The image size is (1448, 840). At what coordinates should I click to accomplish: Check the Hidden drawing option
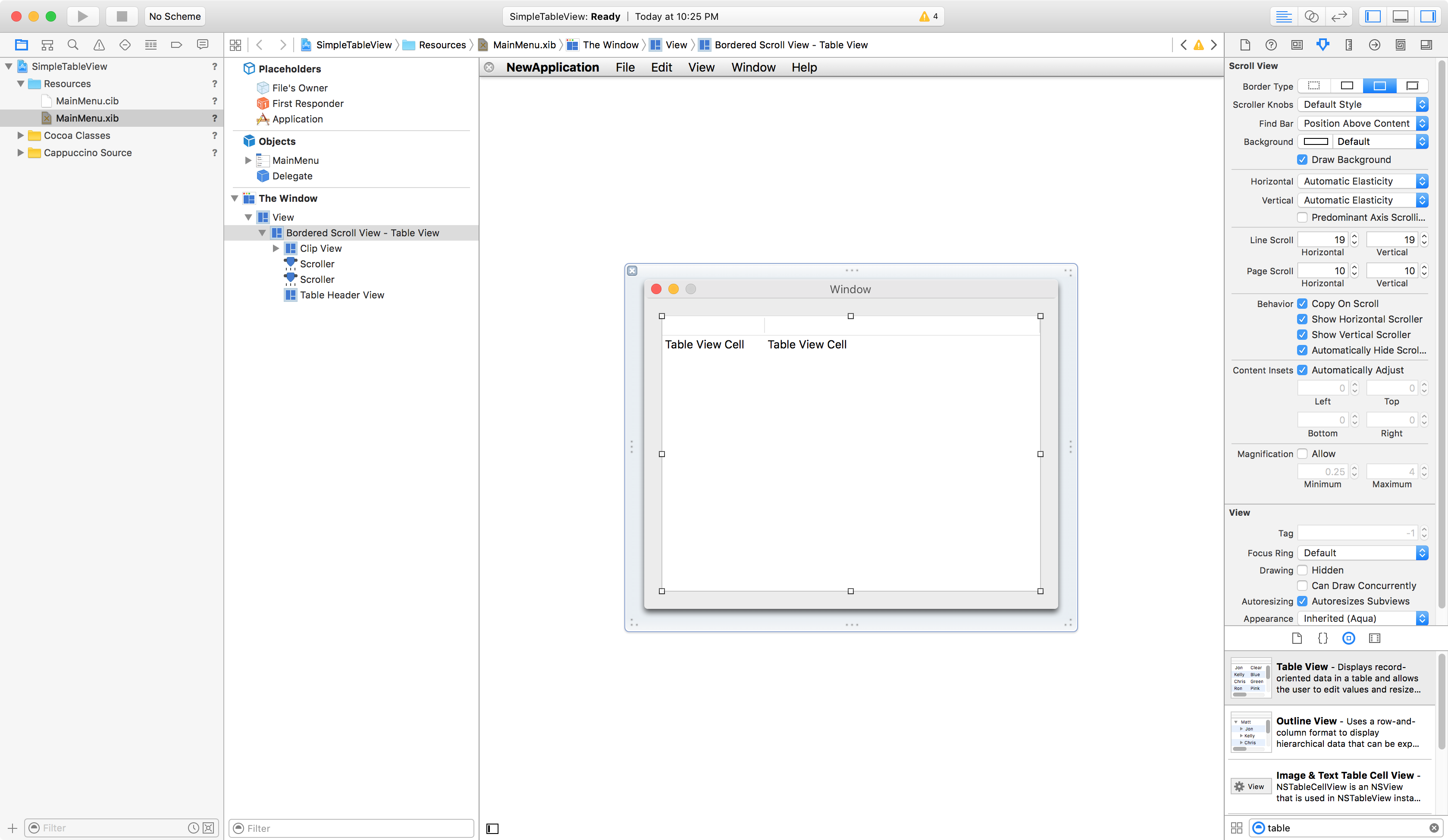(1303, 570)
